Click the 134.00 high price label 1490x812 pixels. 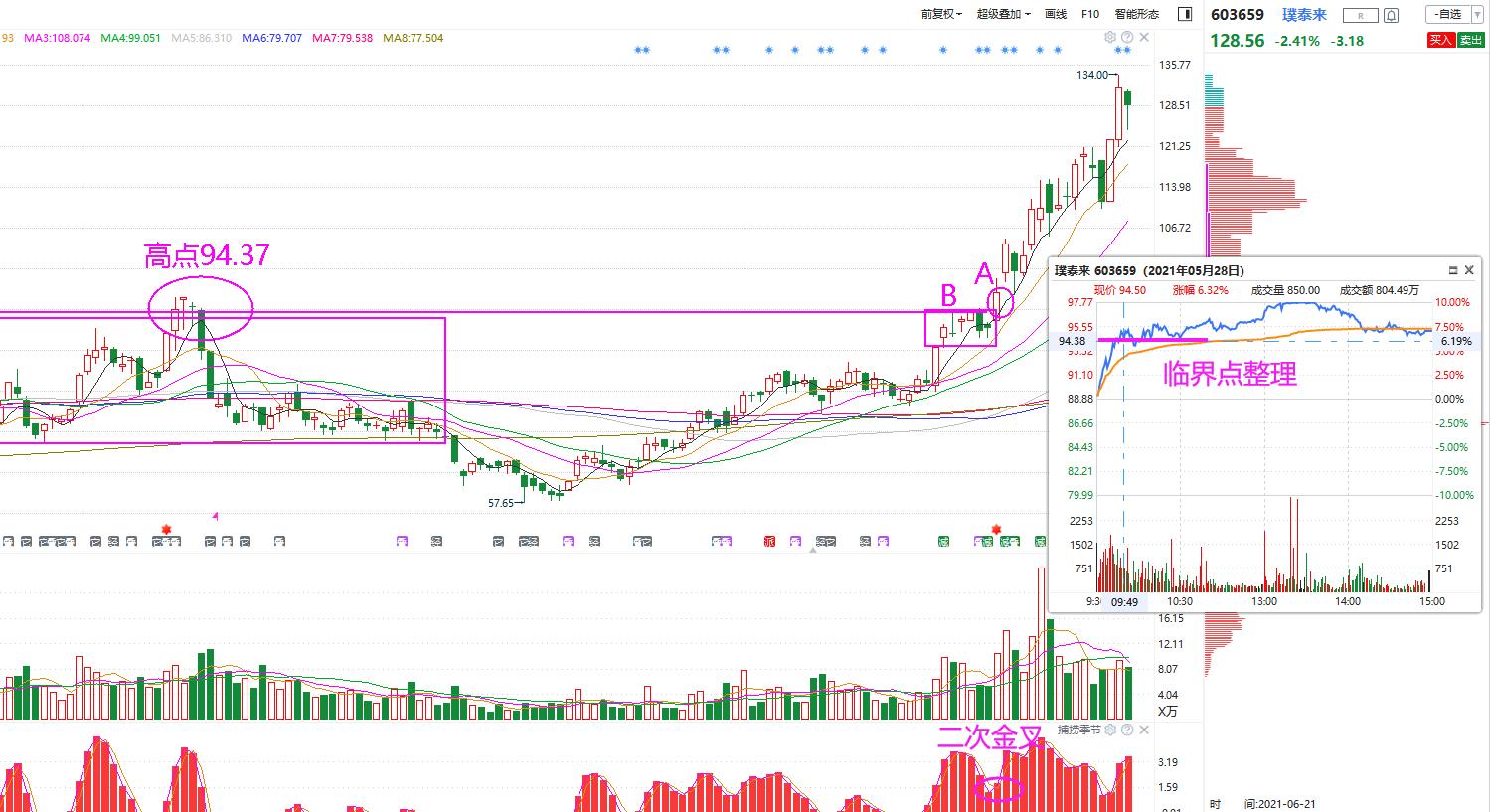1091,75
